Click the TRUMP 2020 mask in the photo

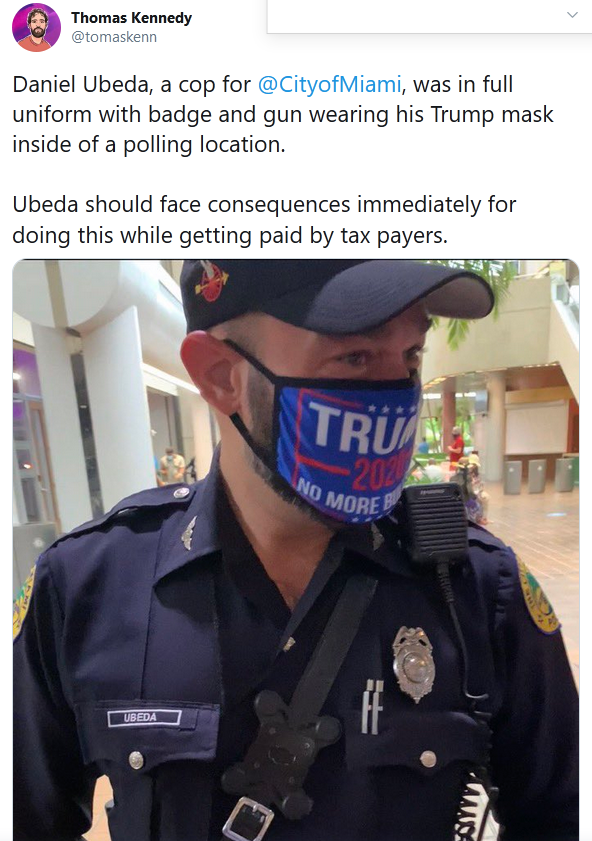click(347, 446)
